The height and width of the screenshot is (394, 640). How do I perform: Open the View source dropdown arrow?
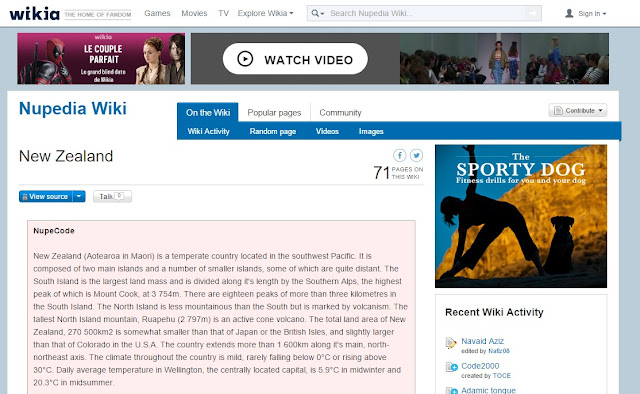pyautogui.click(x=79, y=196)
